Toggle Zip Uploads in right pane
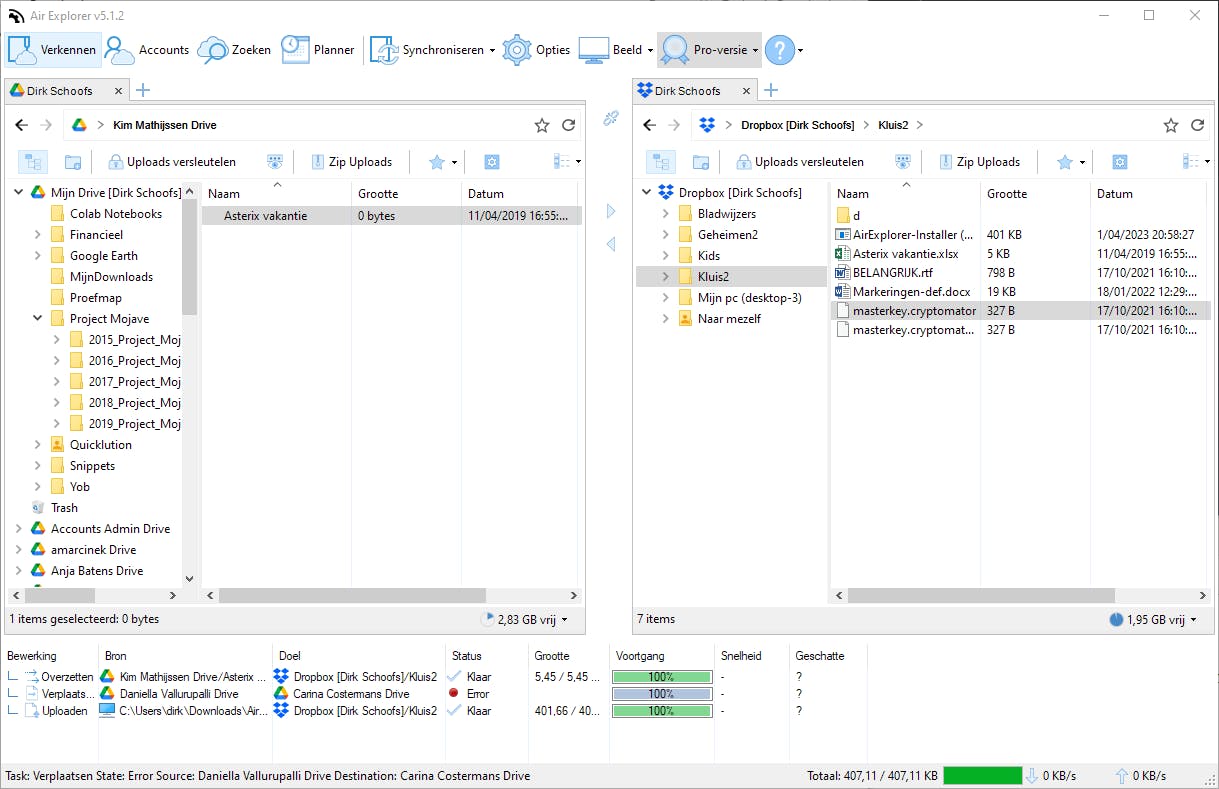This screenshot has height=789, width=1219. (979, 162)
